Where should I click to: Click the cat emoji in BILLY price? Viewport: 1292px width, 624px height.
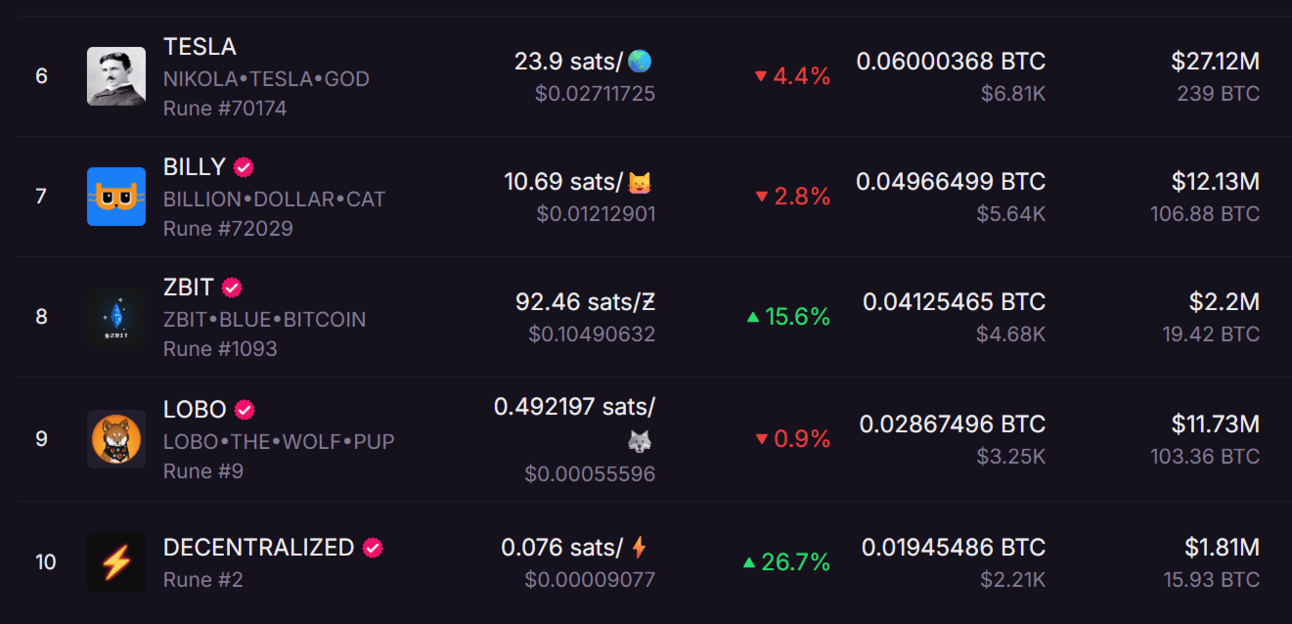point(640,183)
